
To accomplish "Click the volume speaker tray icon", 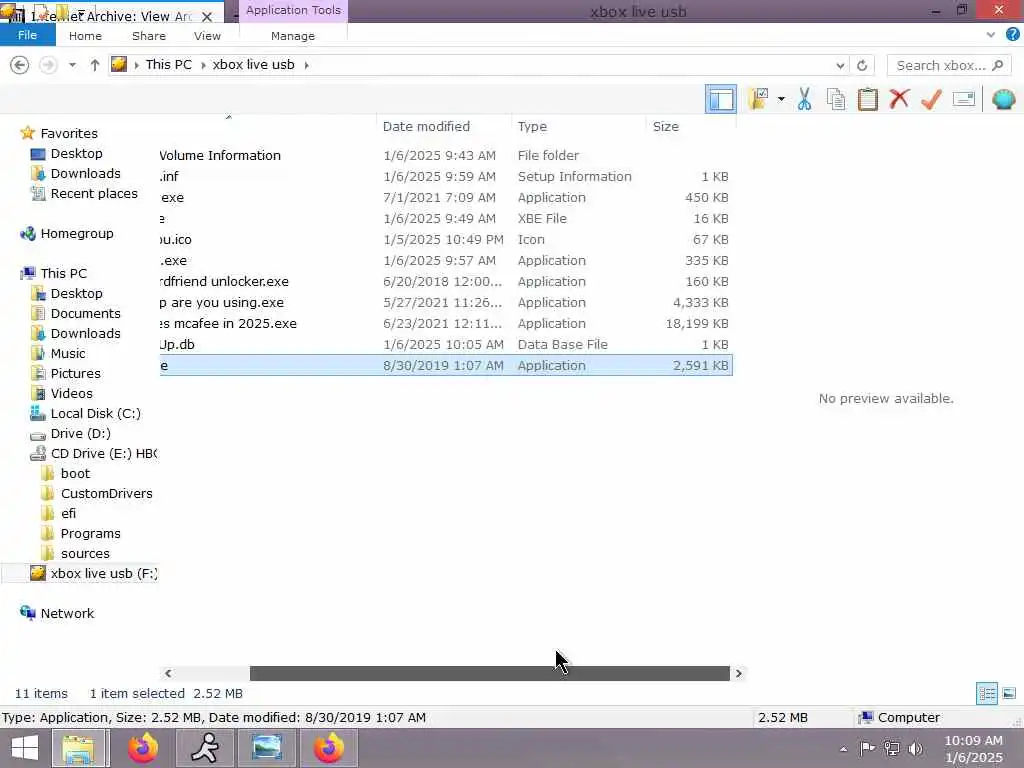I will pyautogui.click(x=916, y=748).
